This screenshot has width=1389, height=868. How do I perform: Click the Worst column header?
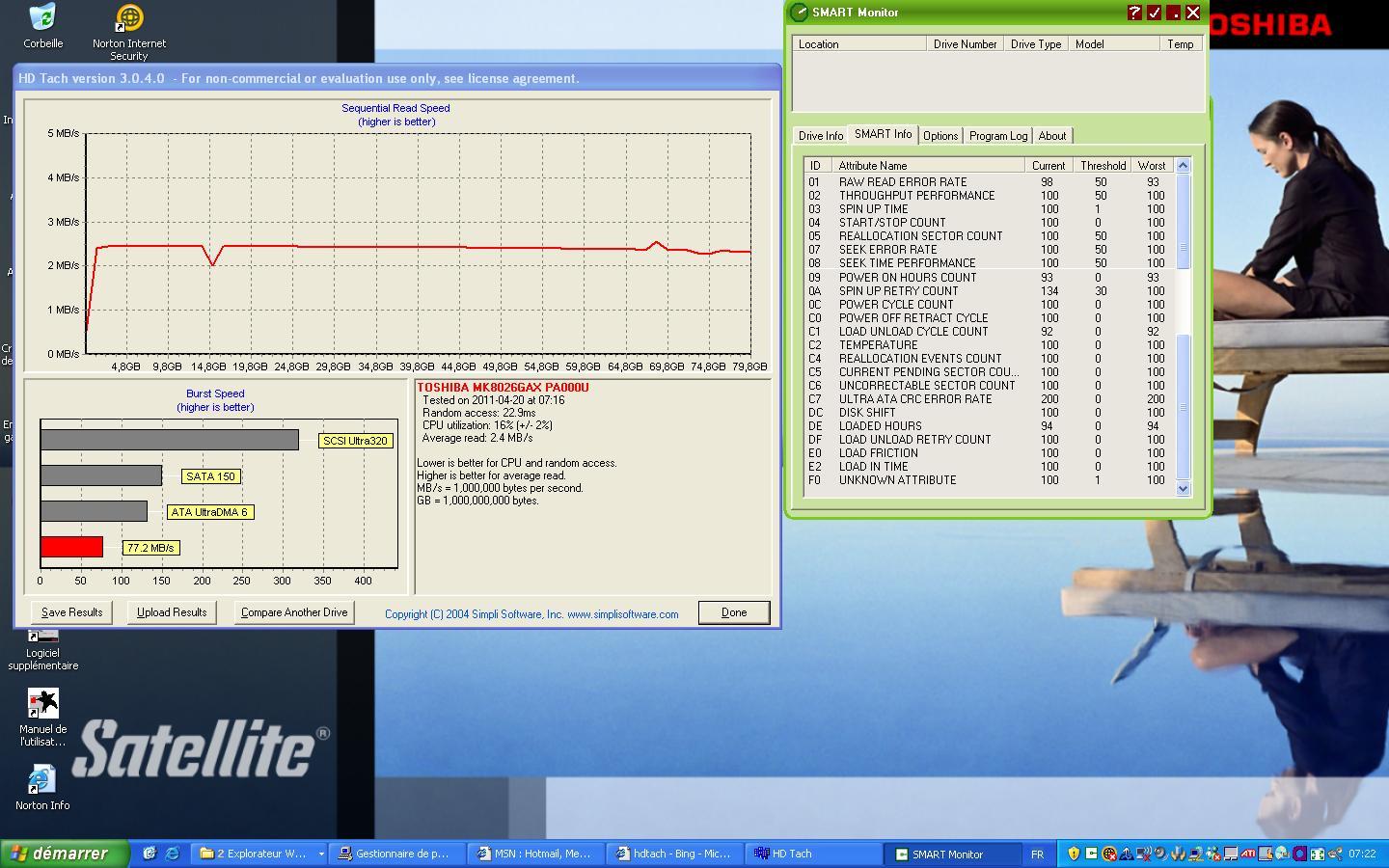[x=1152, y=166]
